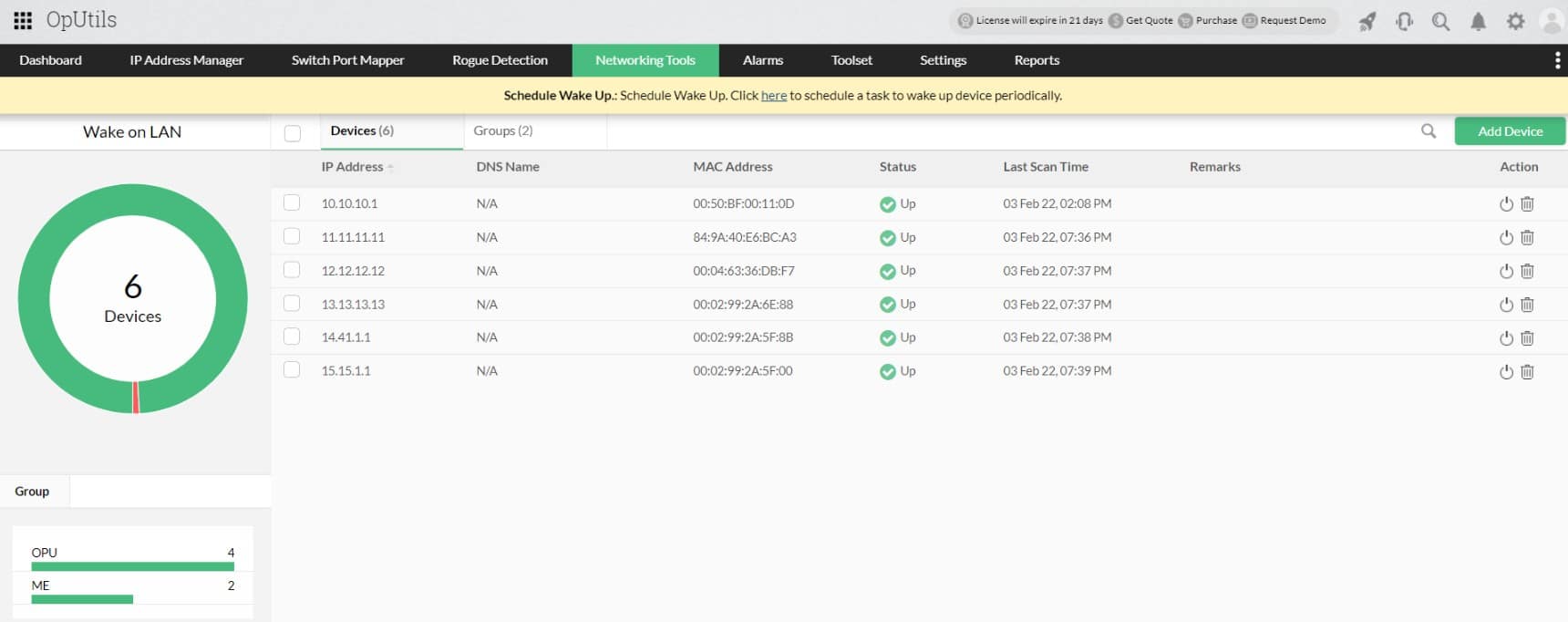Click the Up status icon for 10.10.10.1
Viewport: 1568px width, 622px height.
[888, 204]
